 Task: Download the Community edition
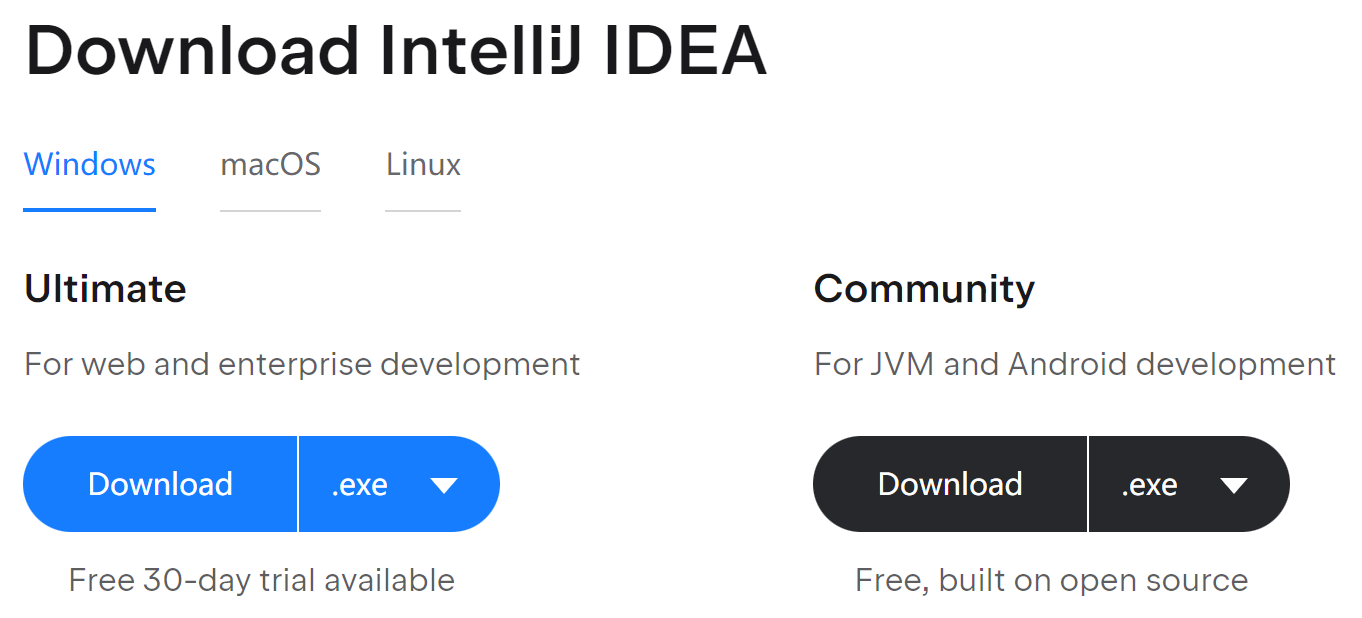950,484
